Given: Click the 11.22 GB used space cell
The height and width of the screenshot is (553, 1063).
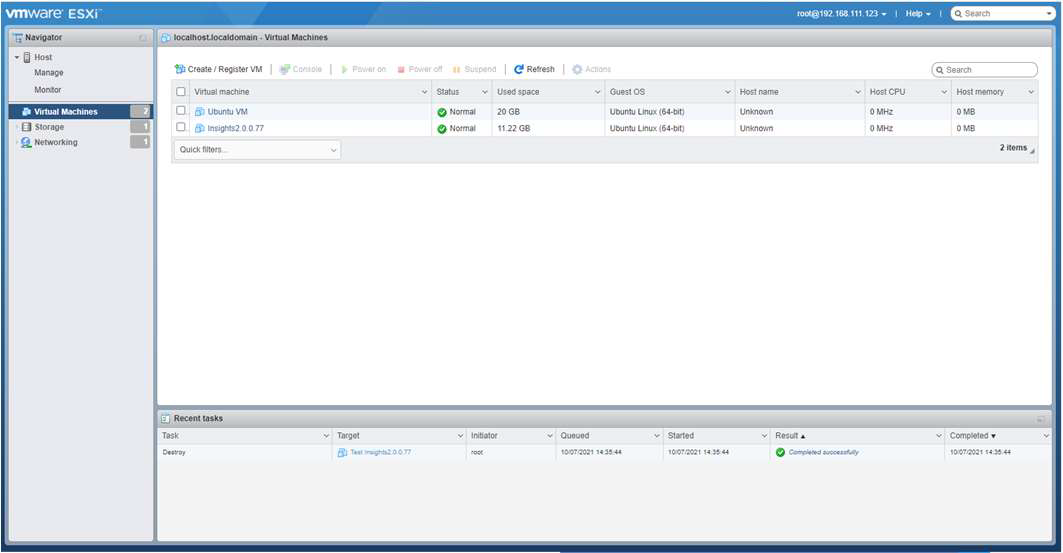Looking at the screenshot, I should tap(514, 128).
